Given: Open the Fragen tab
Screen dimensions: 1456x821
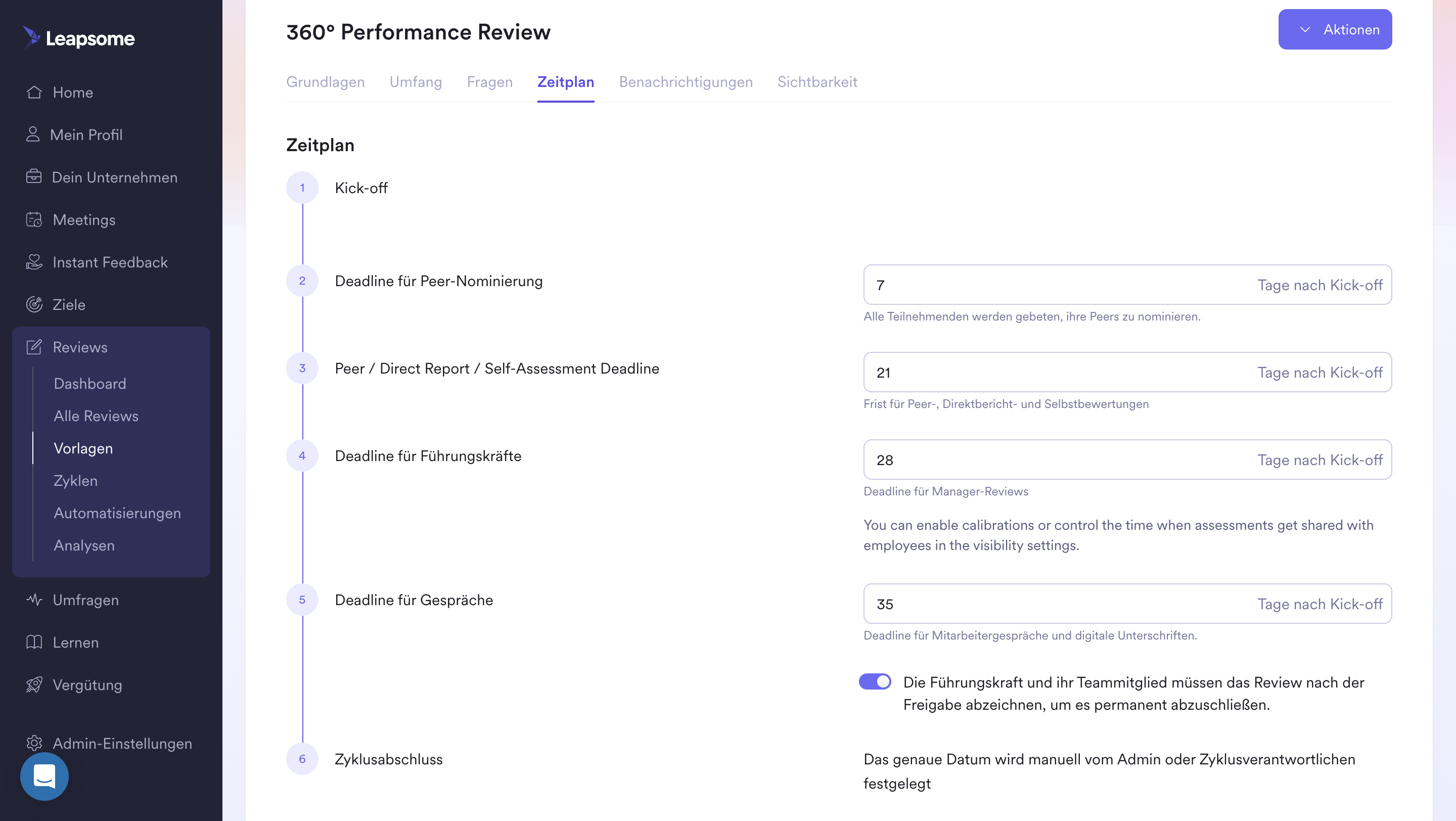Looking at the screenshot, I should pos(489,82).
